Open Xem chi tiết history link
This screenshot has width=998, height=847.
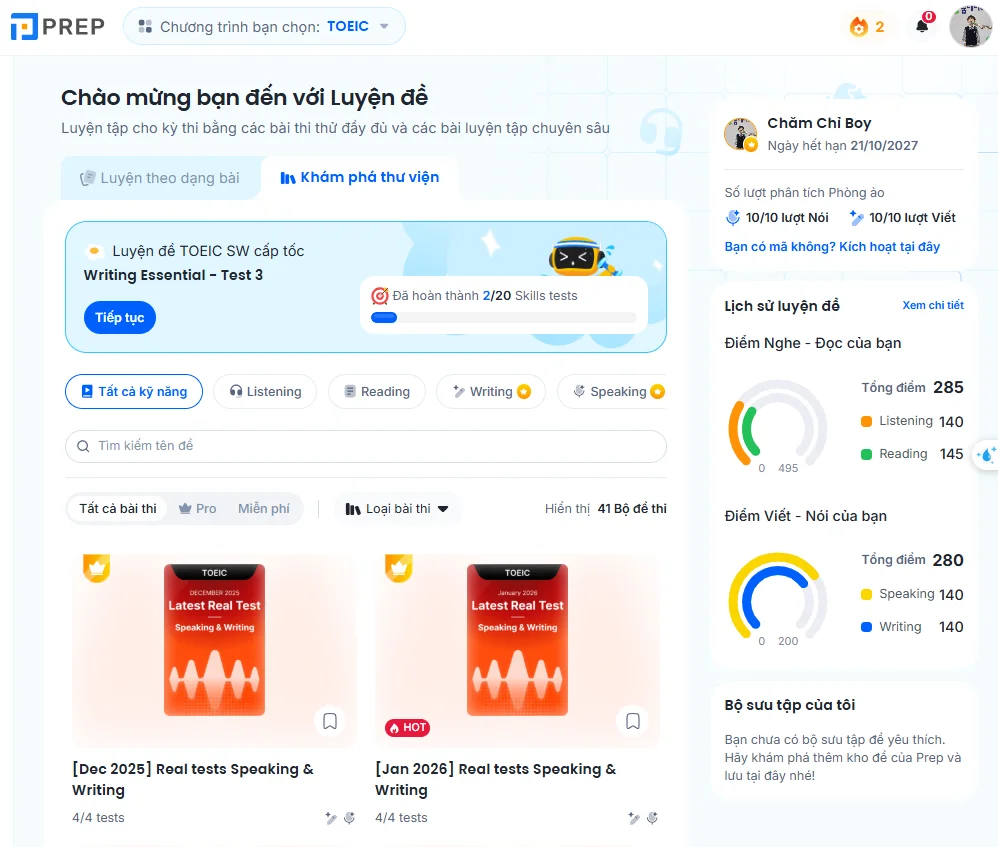coord(932,305)
